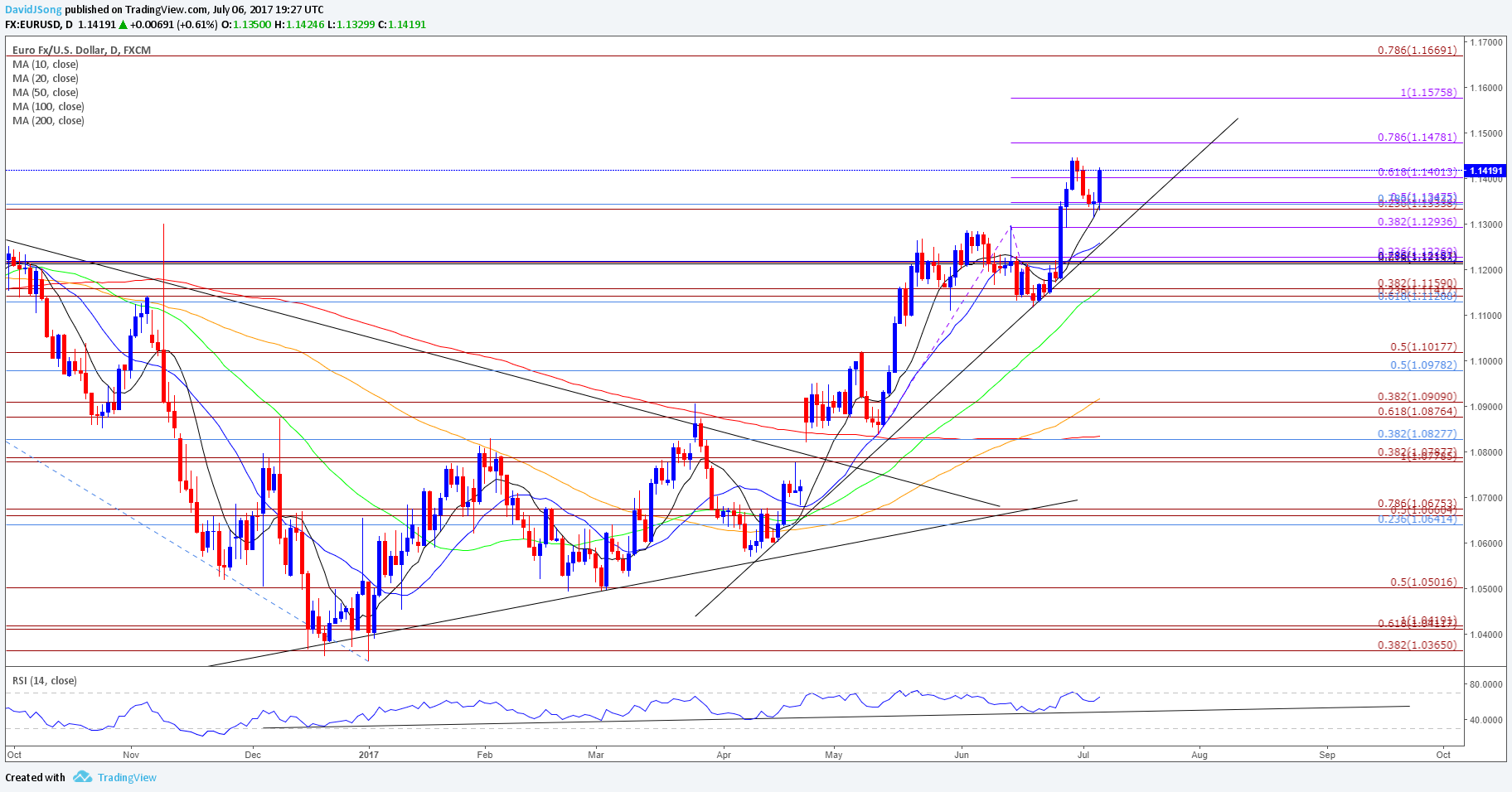The image size is (1512, 792).
Task: Click the Sep date on time axis
Action: pos(1327,755)
